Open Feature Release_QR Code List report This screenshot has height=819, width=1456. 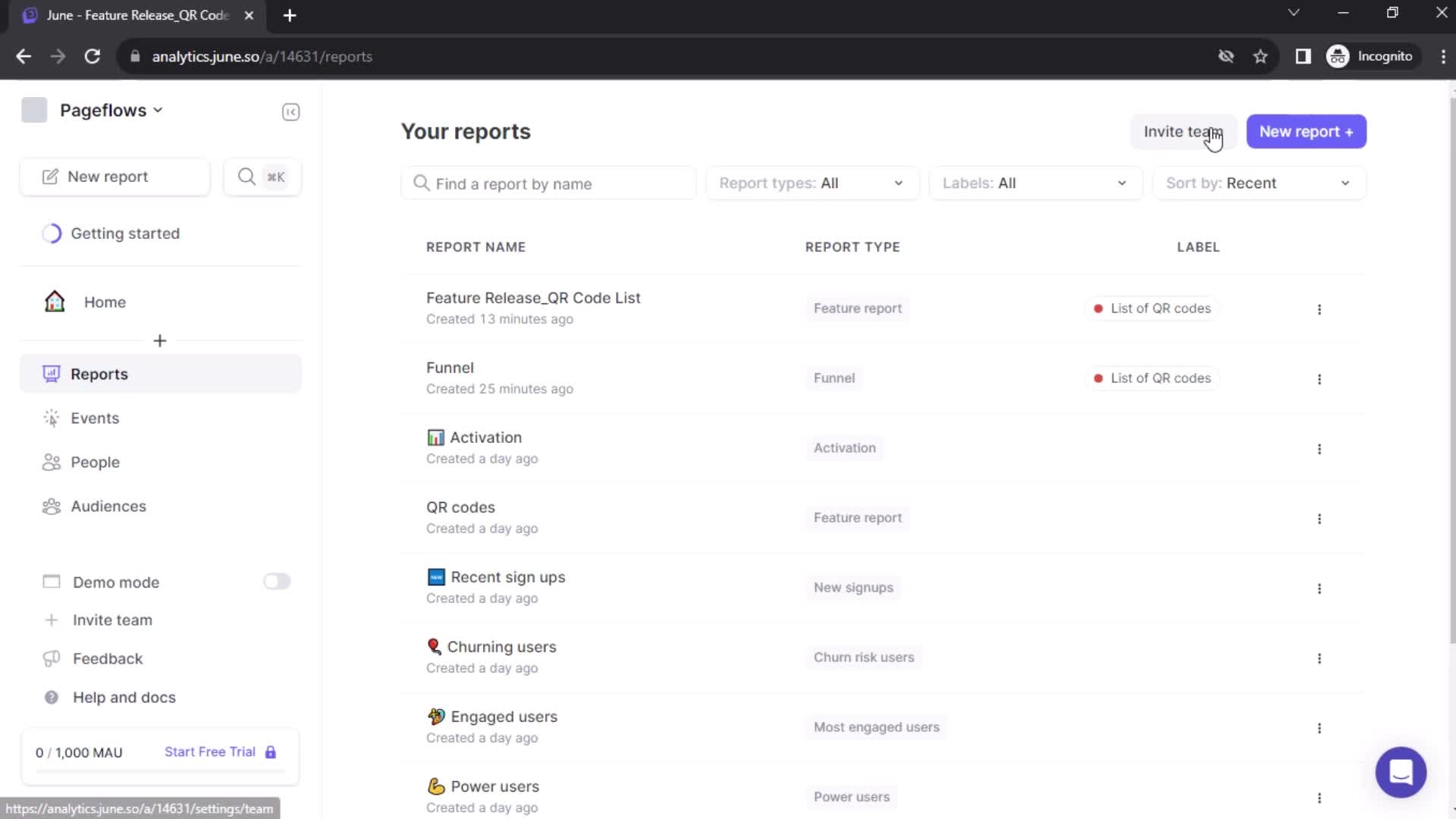[x=533, y=298]
